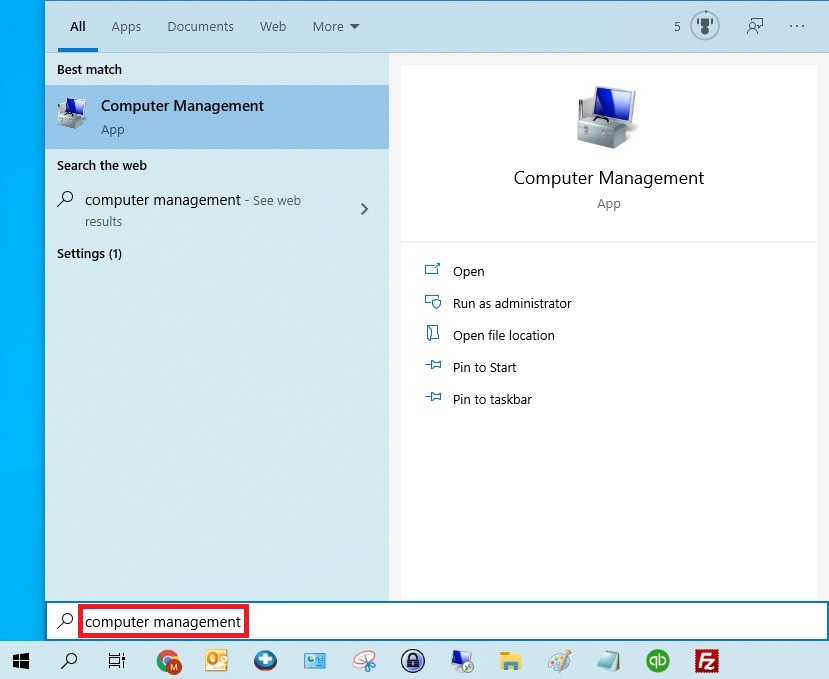Click the rewards points number 5
The width and height of the screenshot is (829, 679).
(x=677, y=26)
